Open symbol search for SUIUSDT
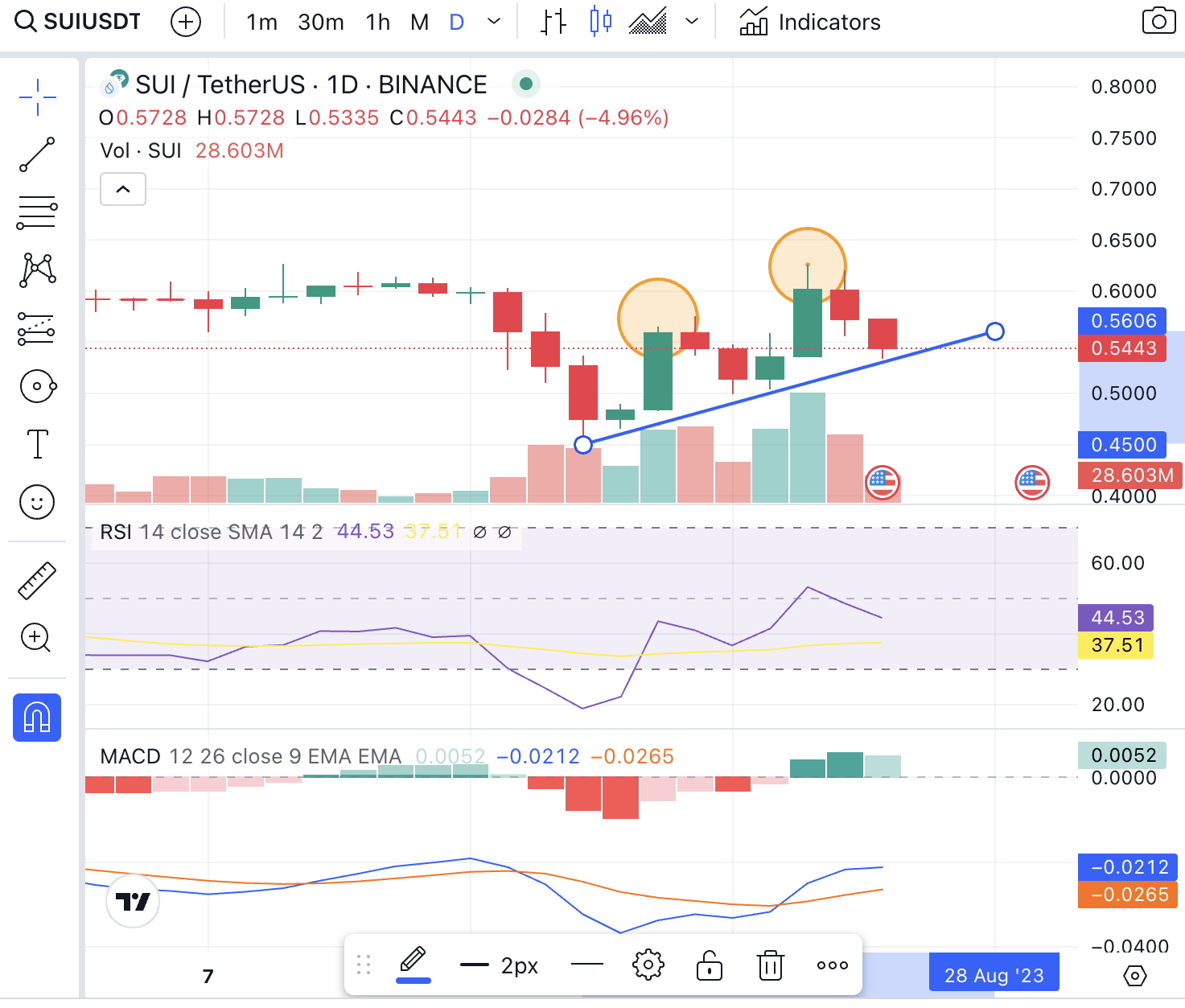 pos(78,22)
